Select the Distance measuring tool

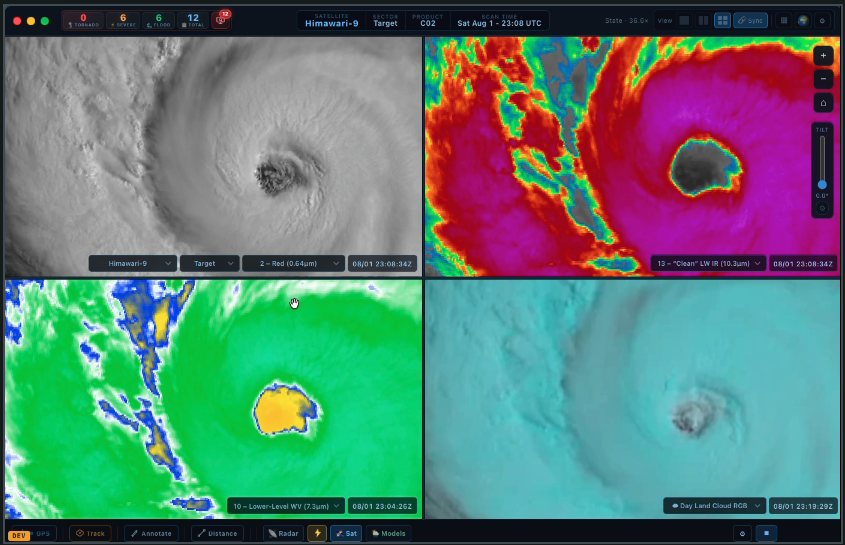click(217, 533)
